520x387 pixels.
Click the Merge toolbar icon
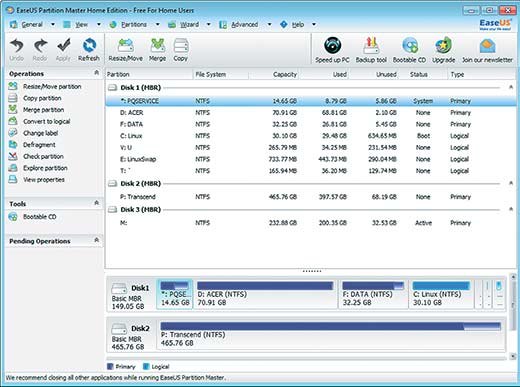click(x=157, y=49)
